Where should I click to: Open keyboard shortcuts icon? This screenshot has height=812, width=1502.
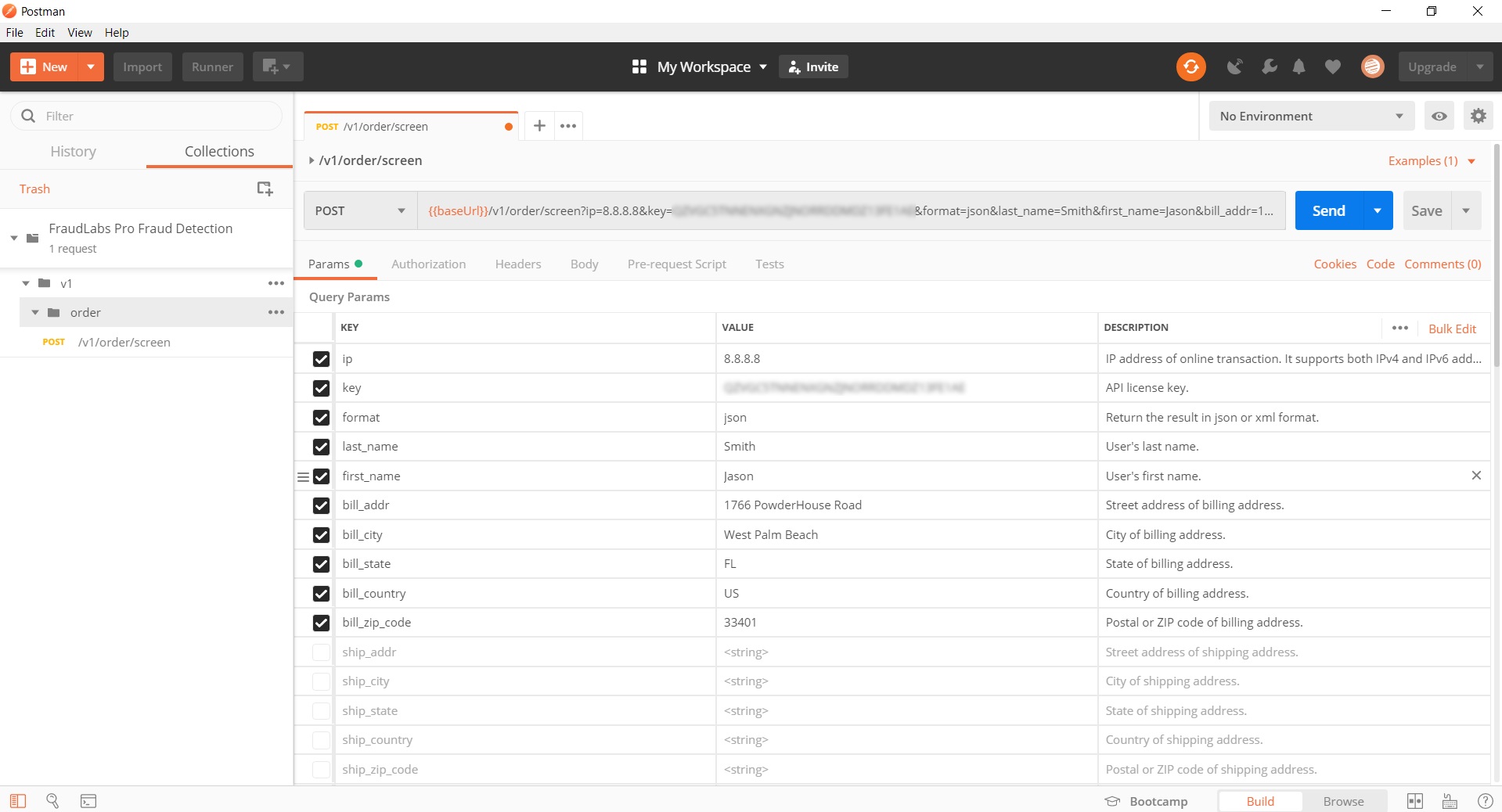click(1450, 801)
